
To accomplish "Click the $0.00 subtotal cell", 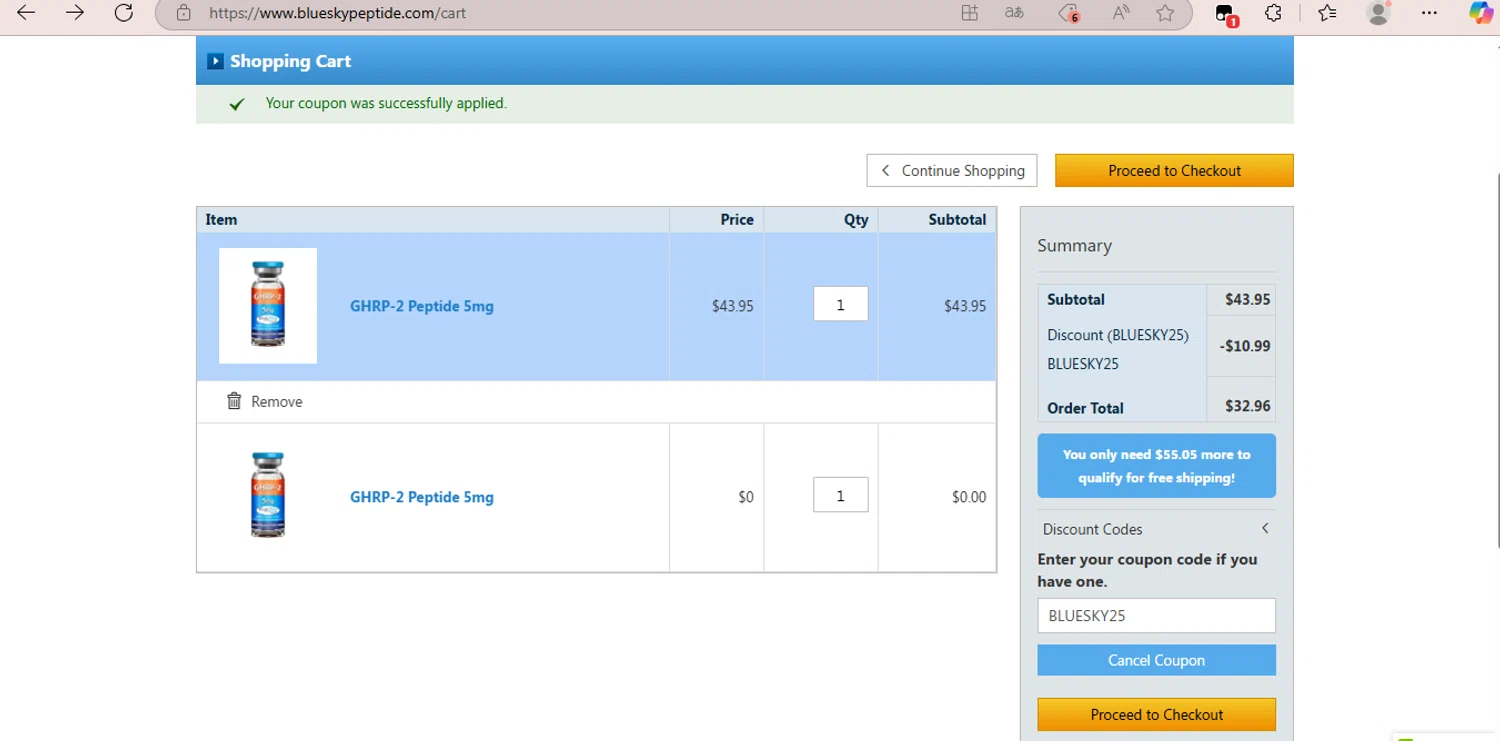I will (968, 497).
